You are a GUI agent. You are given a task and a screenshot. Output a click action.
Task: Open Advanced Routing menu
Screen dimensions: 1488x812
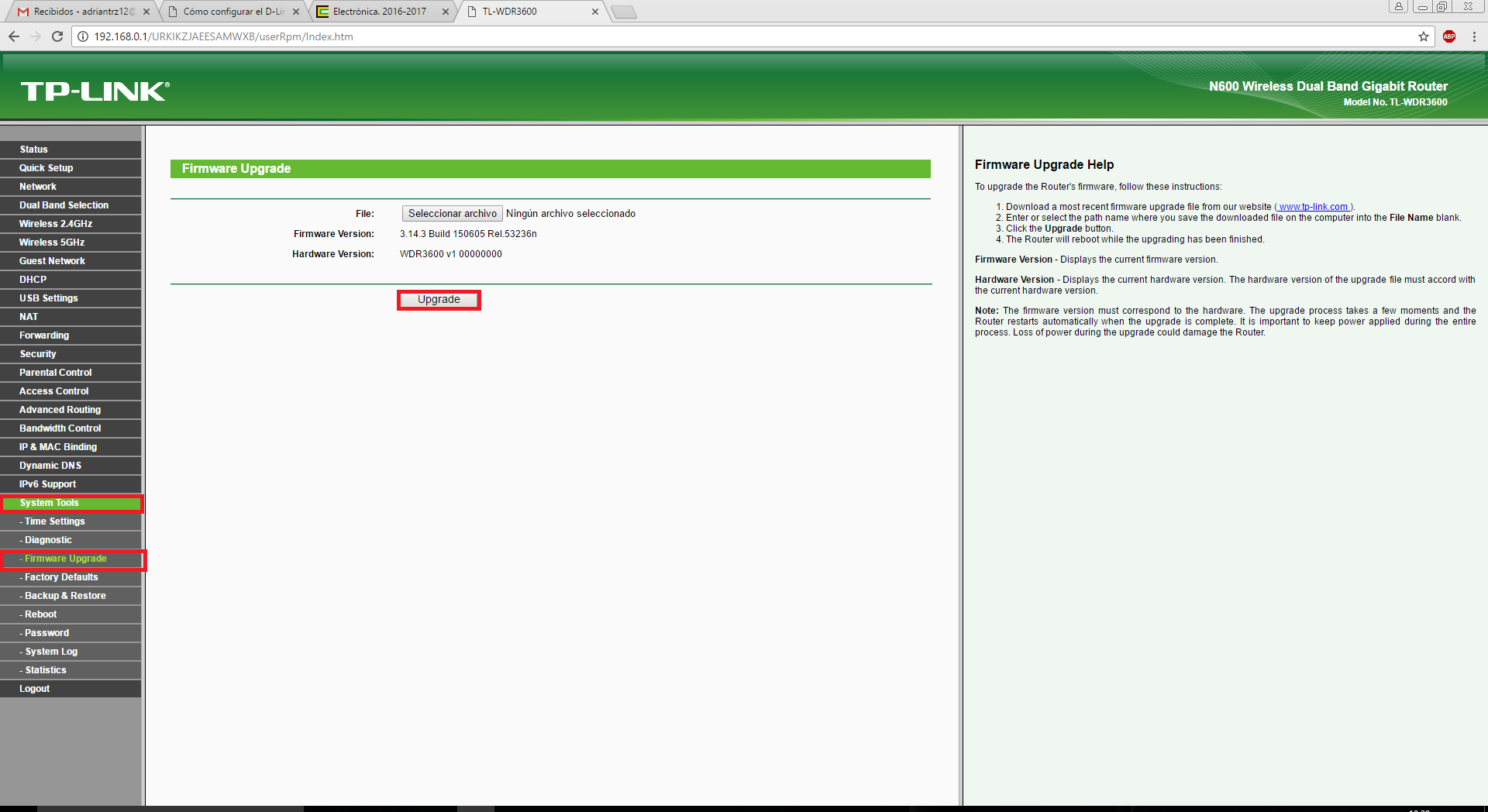pos(71,410)
